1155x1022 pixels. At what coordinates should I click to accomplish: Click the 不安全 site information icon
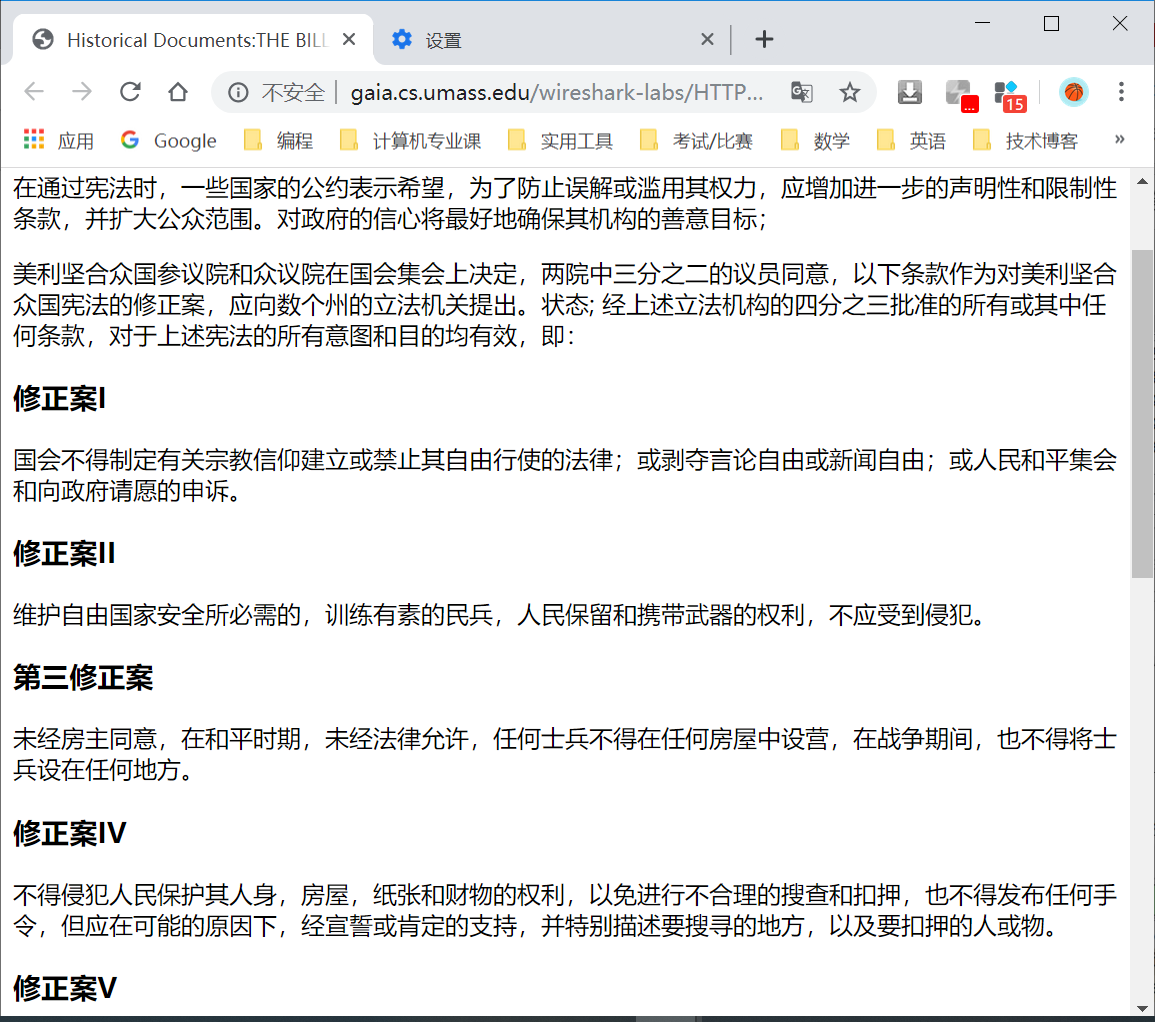click(237, 91)
